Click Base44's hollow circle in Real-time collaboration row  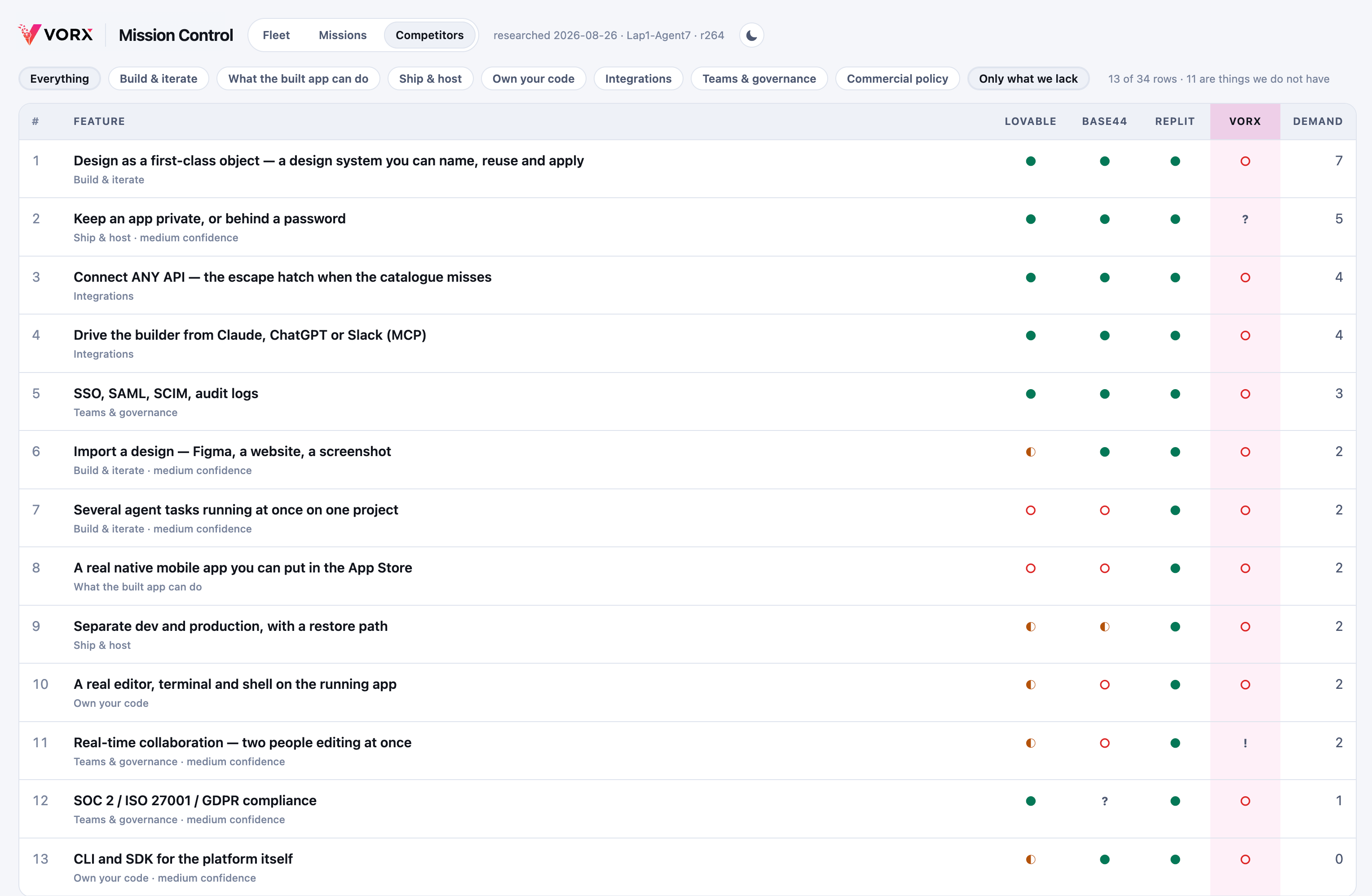pyautogui.click(x=1104, y=743)
